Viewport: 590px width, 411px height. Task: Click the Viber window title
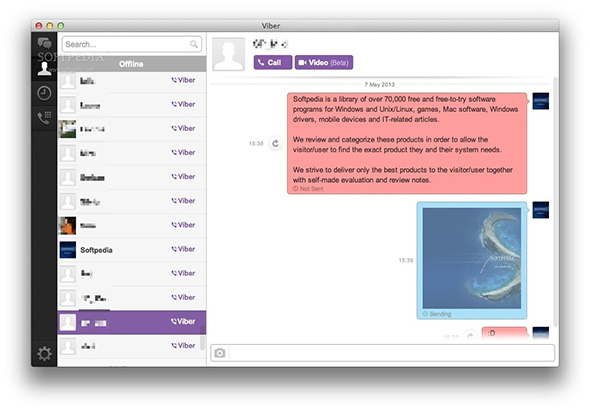[271, 26]
